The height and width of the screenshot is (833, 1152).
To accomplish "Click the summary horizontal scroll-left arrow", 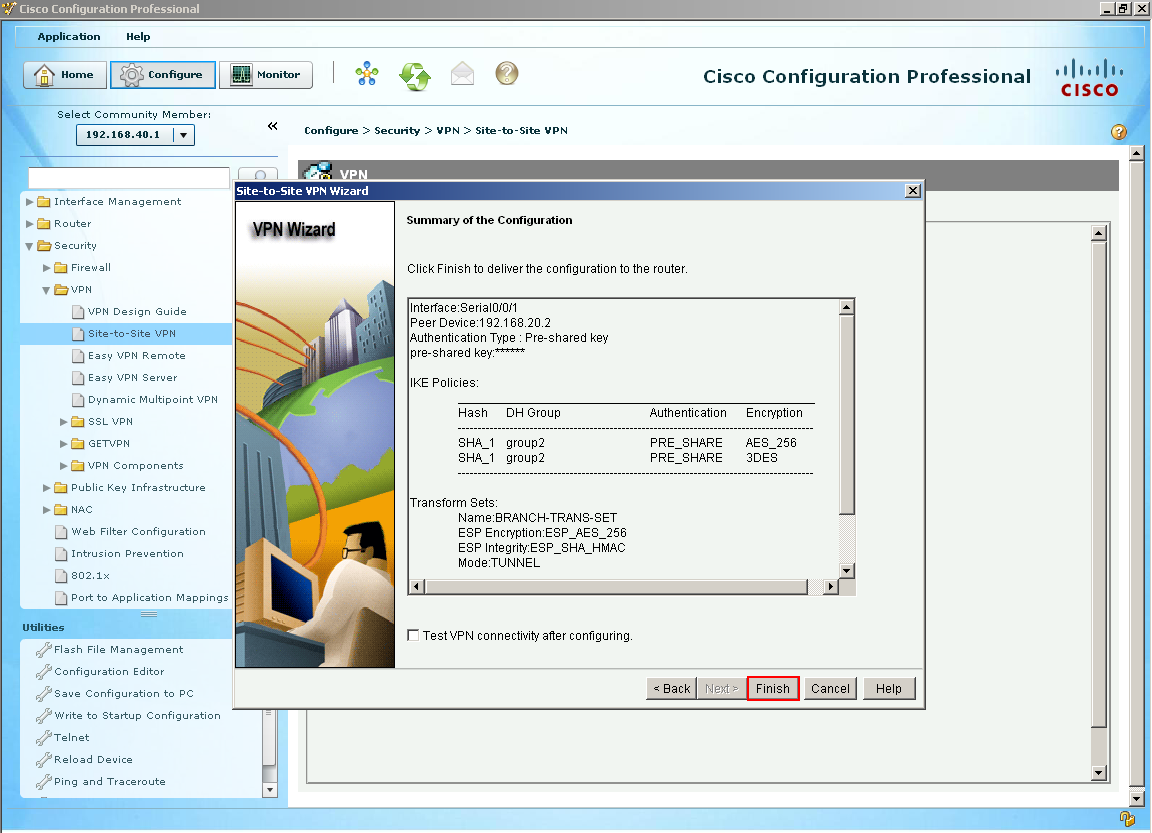I will (417, 586).
